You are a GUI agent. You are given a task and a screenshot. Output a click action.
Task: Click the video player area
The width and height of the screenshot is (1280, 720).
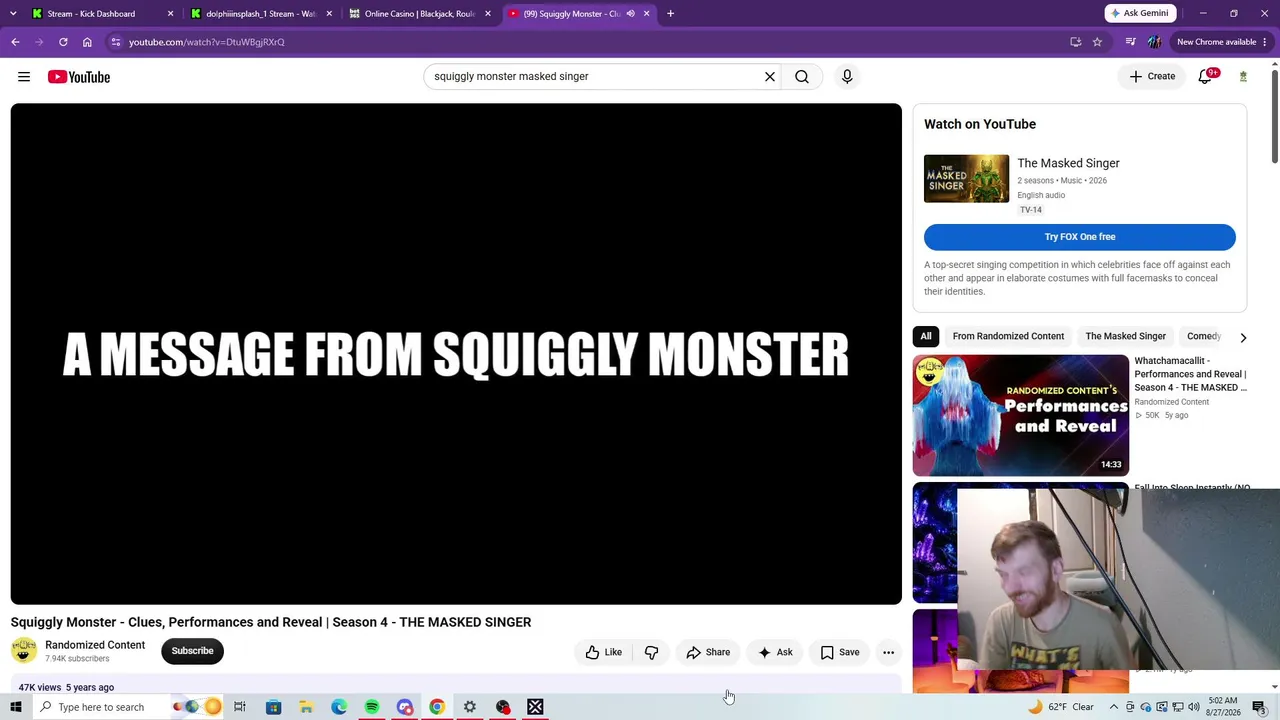tap(456, 354)
